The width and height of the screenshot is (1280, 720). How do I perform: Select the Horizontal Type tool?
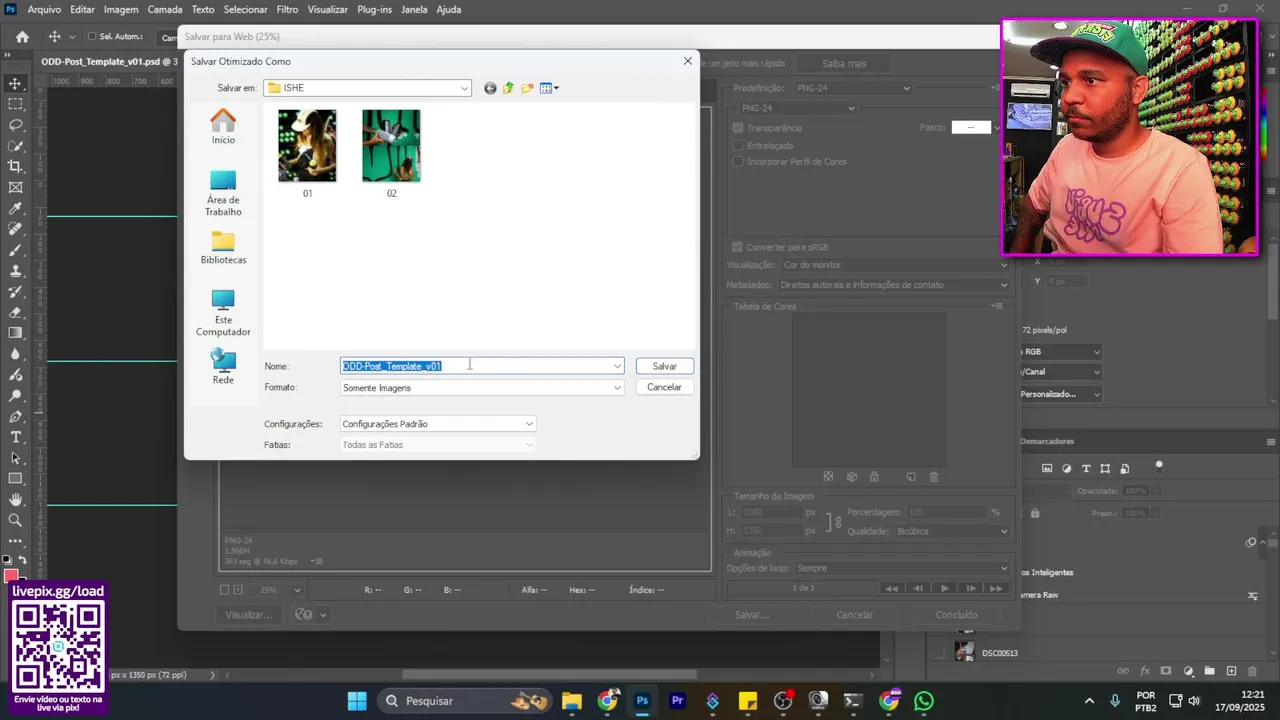[15, 437]
